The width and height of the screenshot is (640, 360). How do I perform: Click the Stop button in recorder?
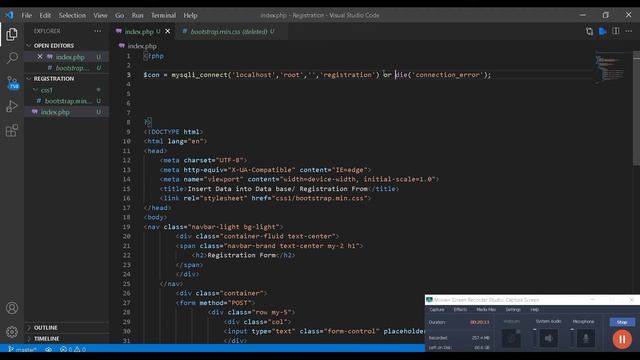coord(622,322)
